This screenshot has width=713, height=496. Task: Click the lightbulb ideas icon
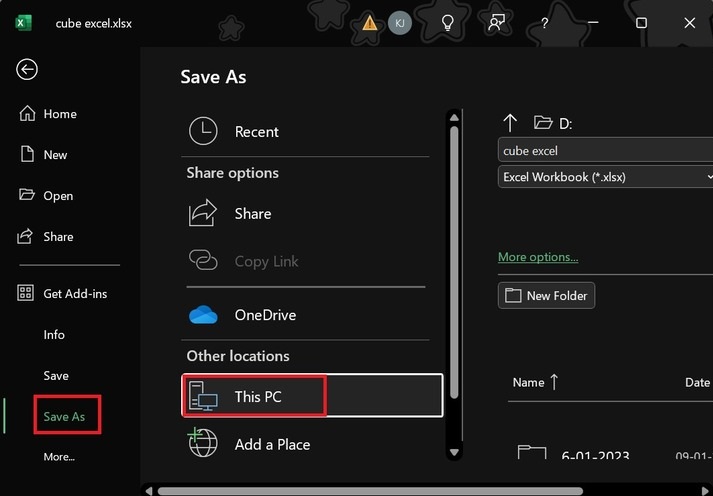tap(447, 23)
